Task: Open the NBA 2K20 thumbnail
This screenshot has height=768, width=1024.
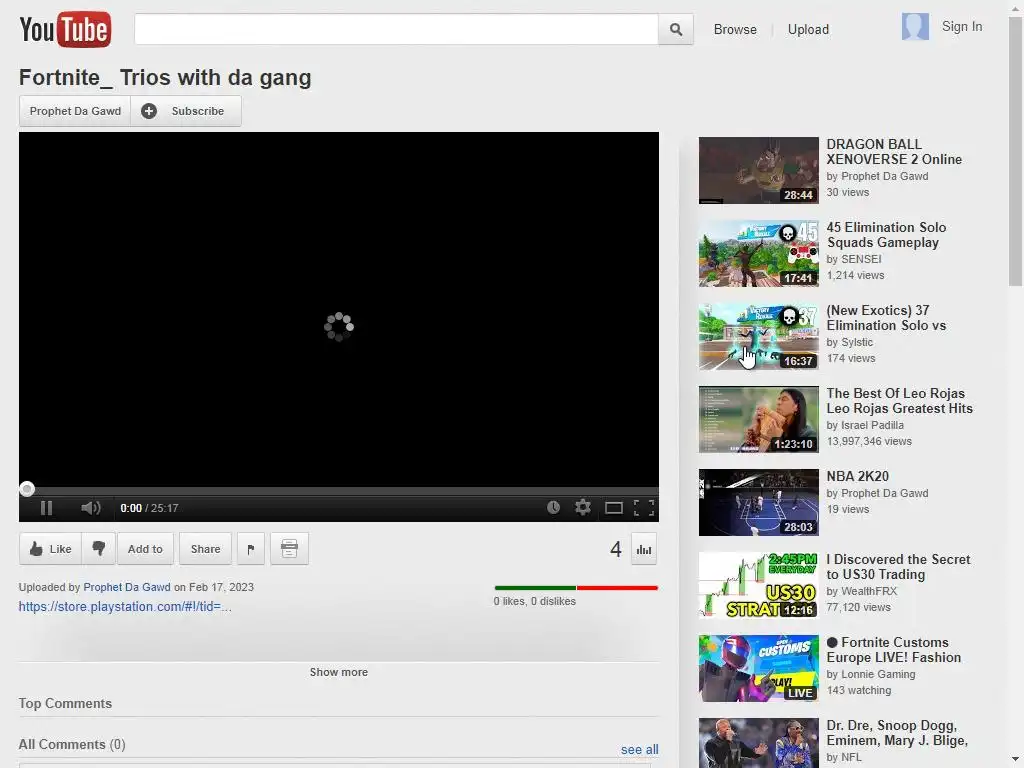Action: click(758, 502)
